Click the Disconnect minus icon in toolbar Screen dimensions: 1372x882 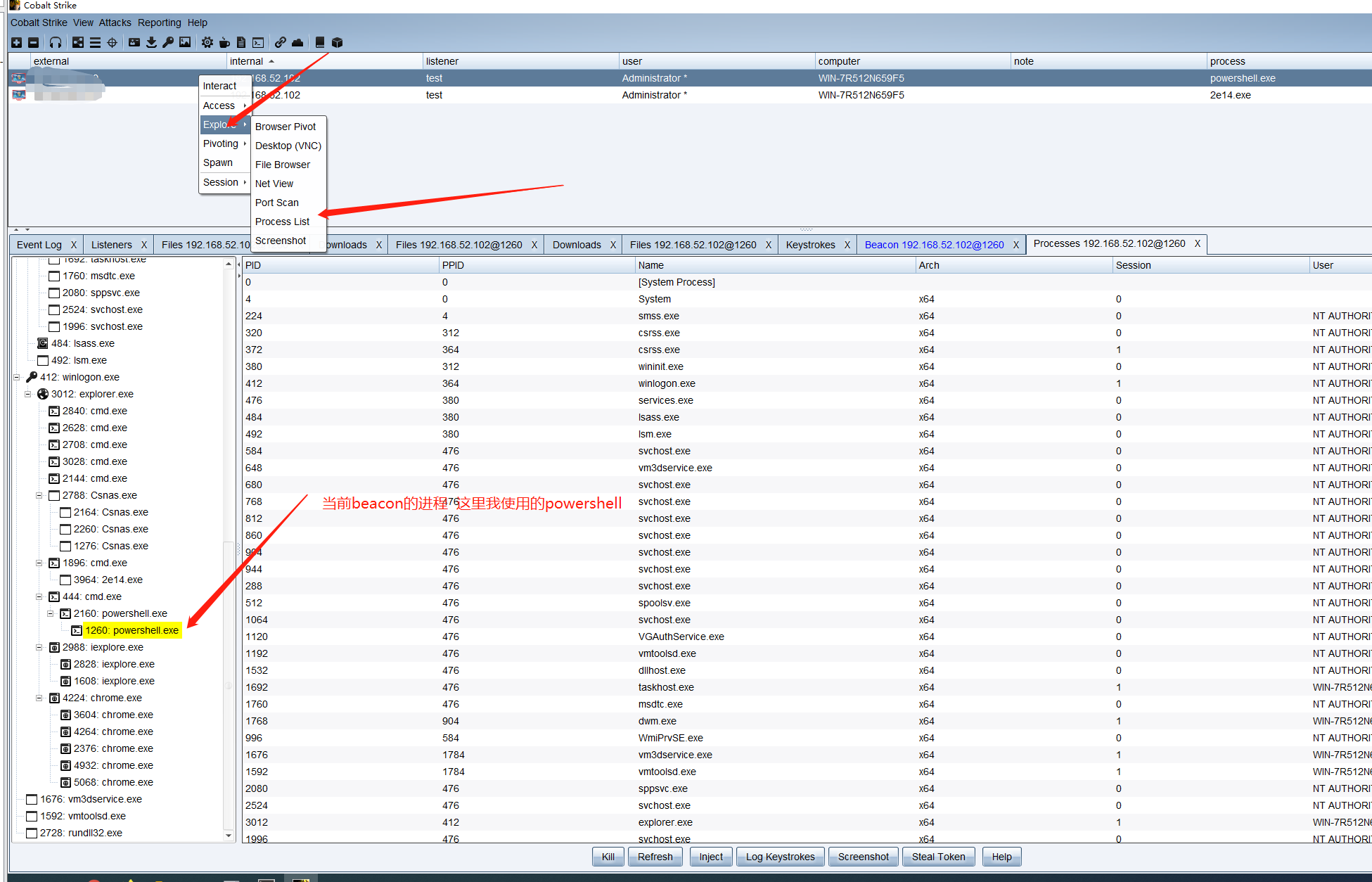coord(33,42)
